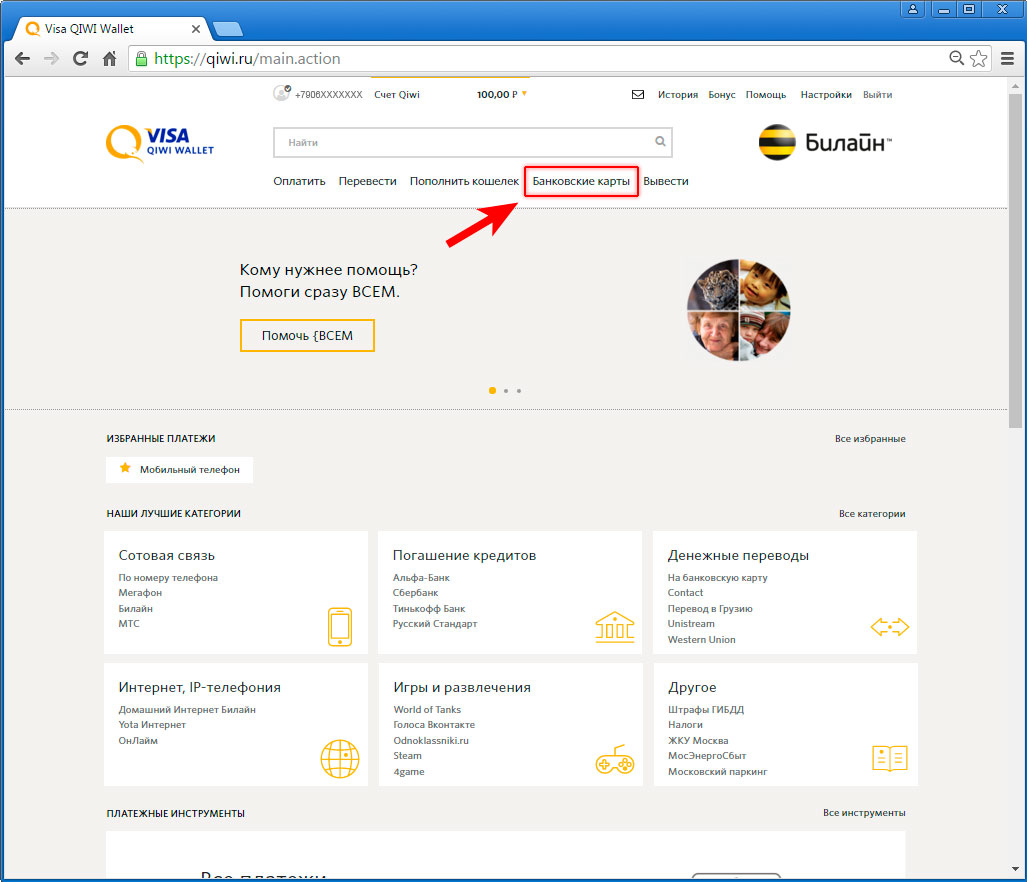
Task: Click the Visa QIWI Wallet logo
Action: [160, 143]
